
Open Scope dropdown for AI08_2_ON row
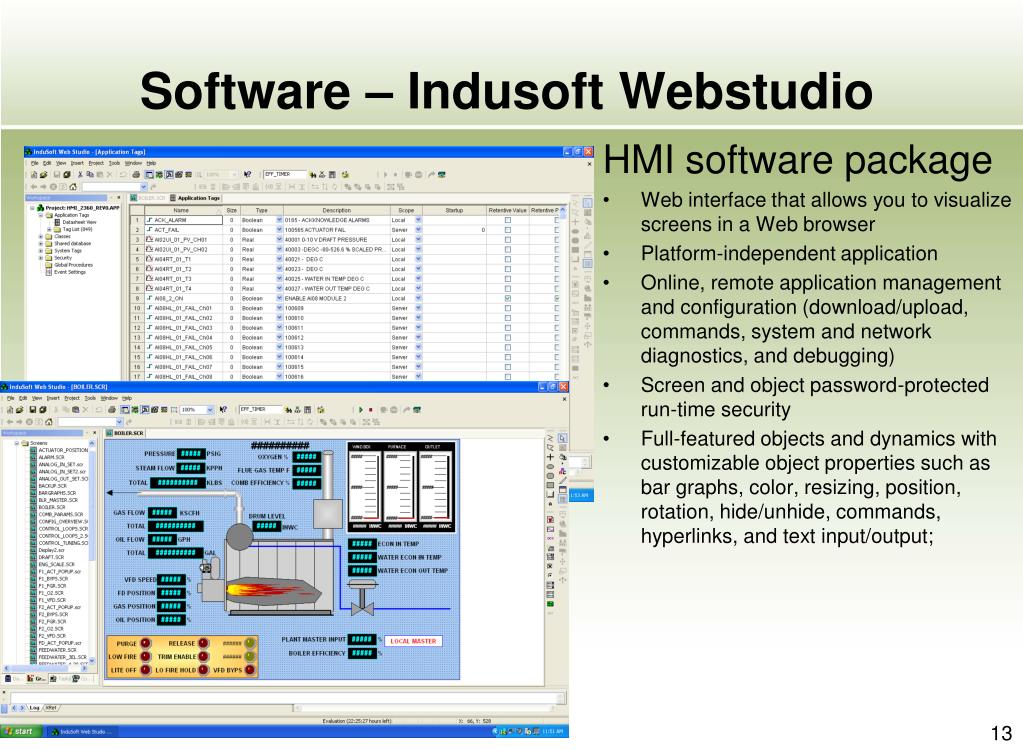(418, 298)
